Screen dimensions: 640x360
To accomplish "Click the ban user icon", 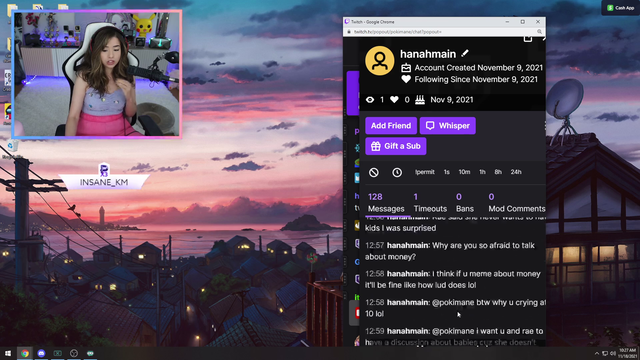I will (x=373, y=172).
